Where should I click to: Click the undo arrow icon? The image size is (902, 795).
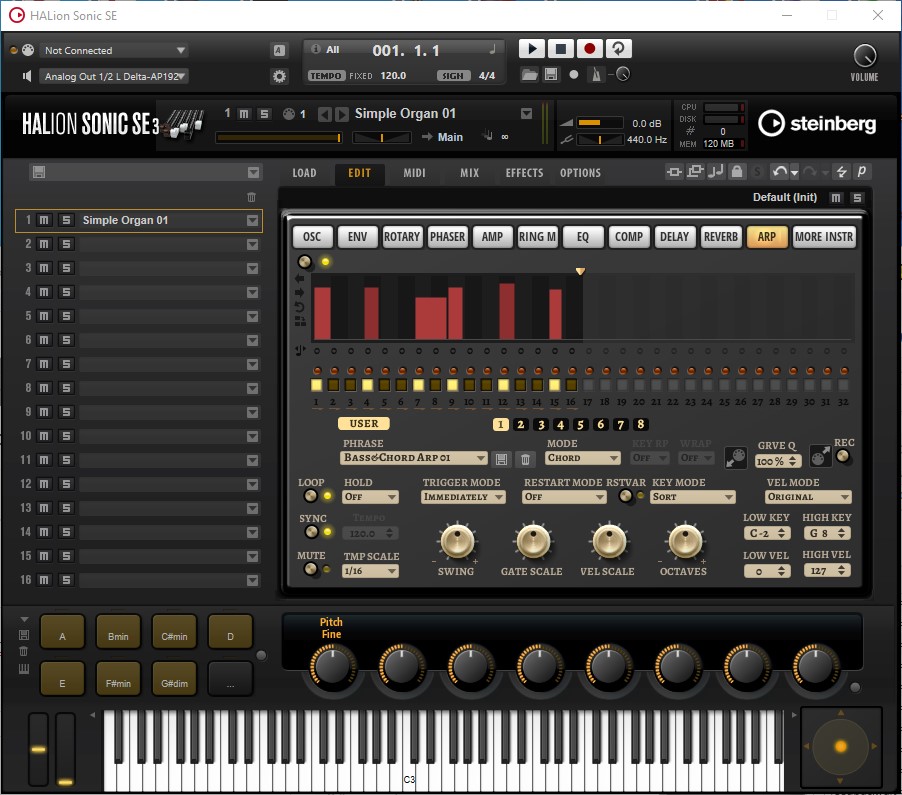tap(779, 171)
